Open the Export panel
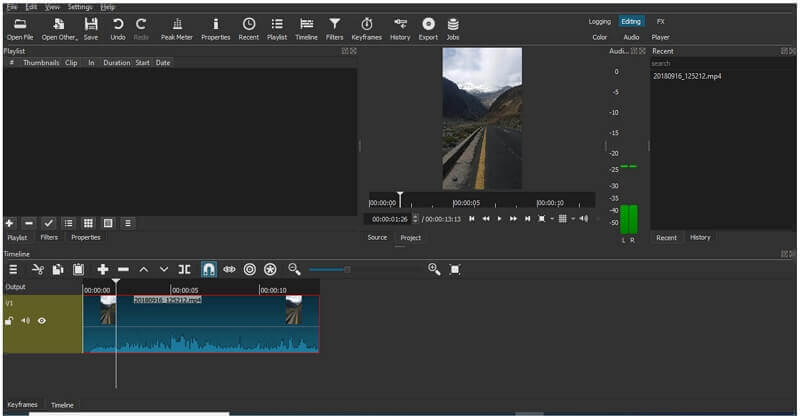Image resolution: width=800 pixels, height=419 pixels. click(428, 29)
